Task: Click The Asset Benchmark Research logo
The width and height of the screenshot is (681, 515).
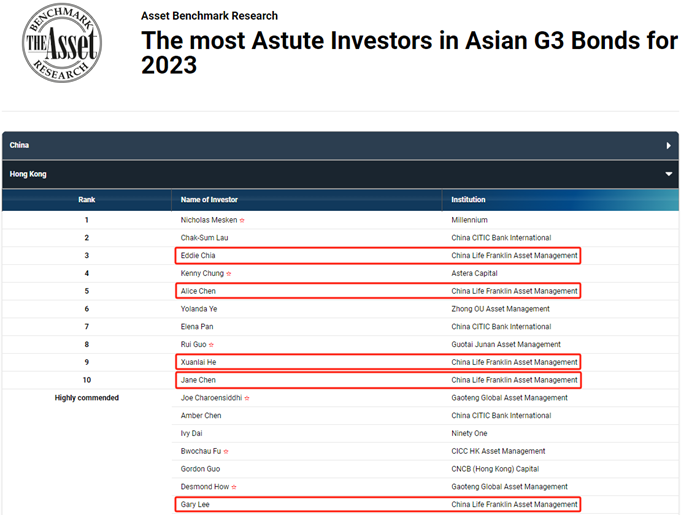Action: point(62,43)
